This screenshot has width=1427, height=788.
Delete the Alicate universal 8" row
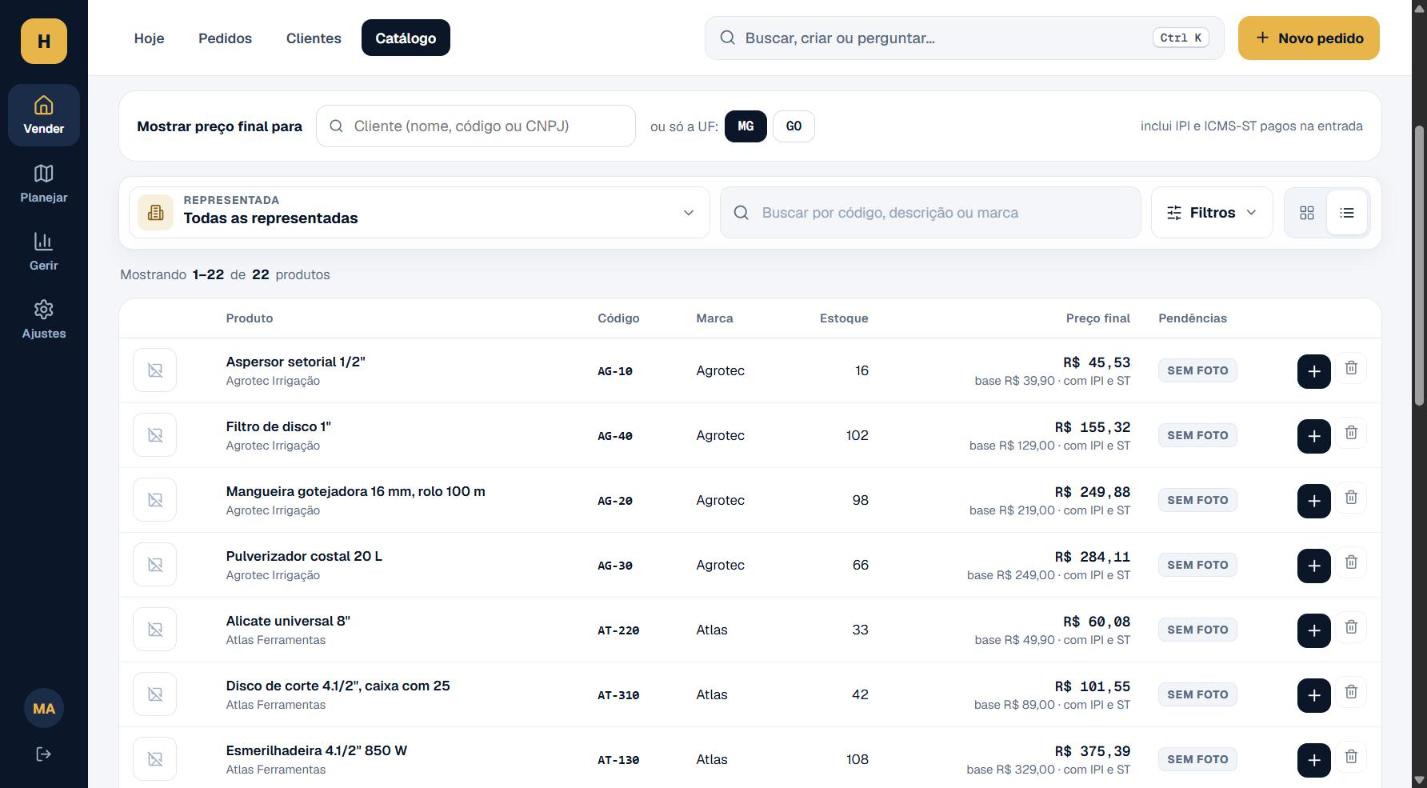[1351, 627]
